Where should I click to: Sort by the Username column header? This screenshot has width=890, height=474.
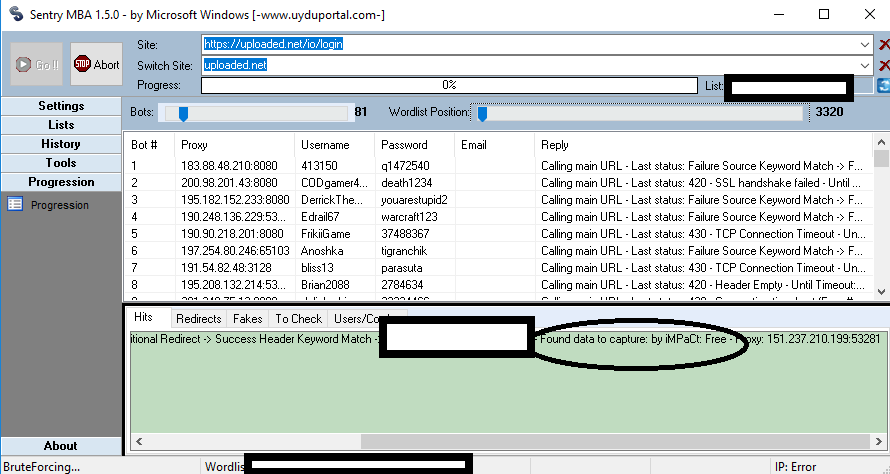334,145
